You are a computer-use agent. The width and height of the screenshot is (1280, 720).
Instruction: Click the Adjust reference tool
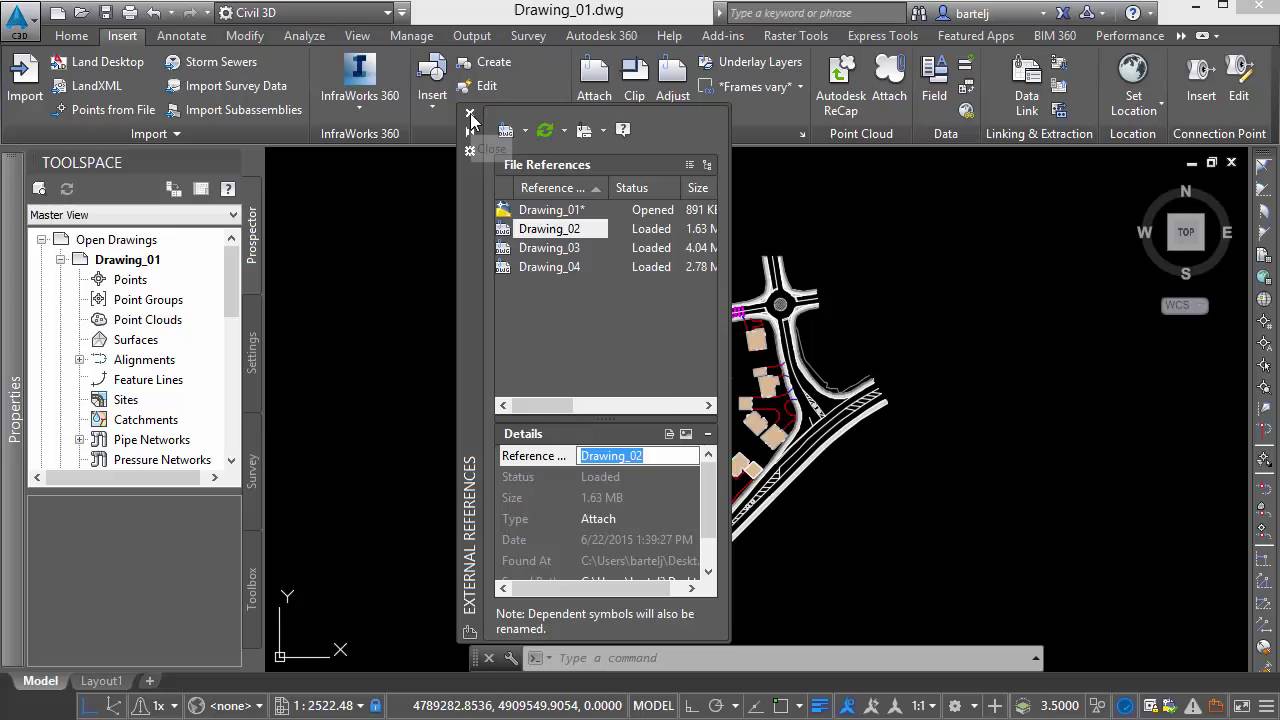point(672,79)
